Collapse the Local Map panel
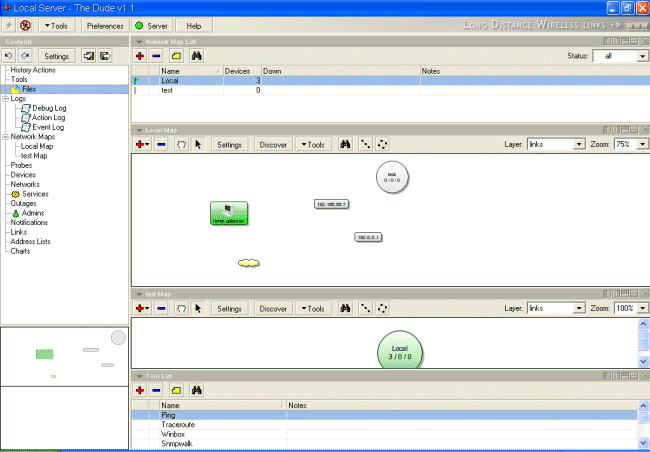Viewport: 650px width, 452px height. point(139,130)
